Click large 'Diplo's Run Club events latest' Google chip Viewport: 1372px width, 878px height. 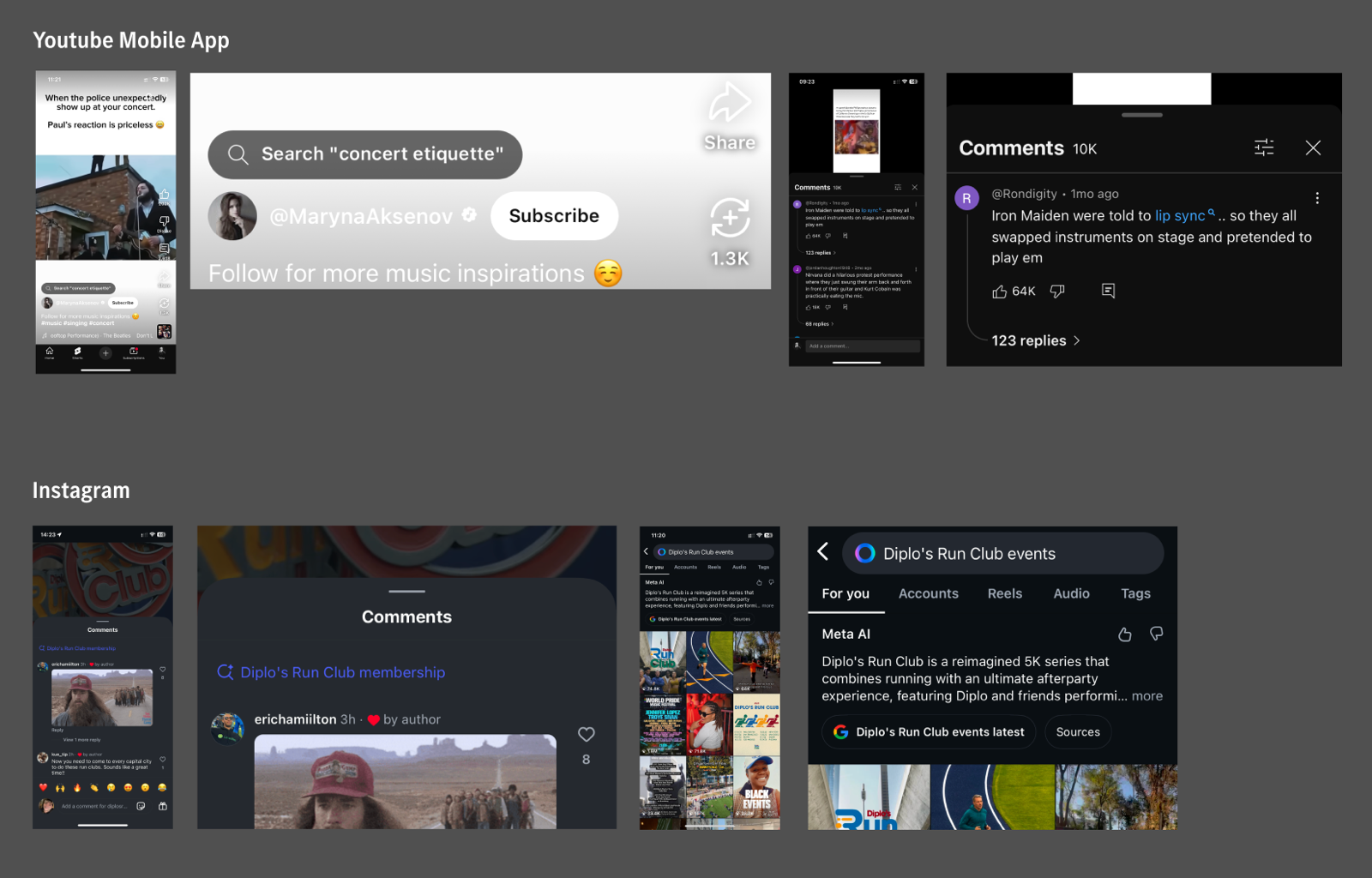click(929, 732)
